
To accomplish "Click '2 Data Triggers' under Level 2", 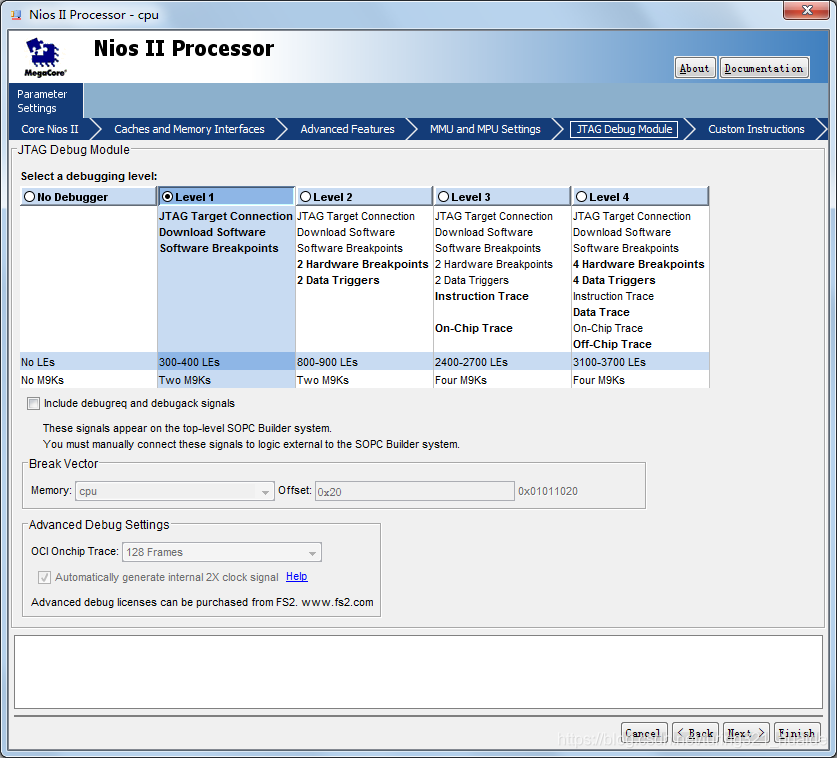I will [338, 280].
